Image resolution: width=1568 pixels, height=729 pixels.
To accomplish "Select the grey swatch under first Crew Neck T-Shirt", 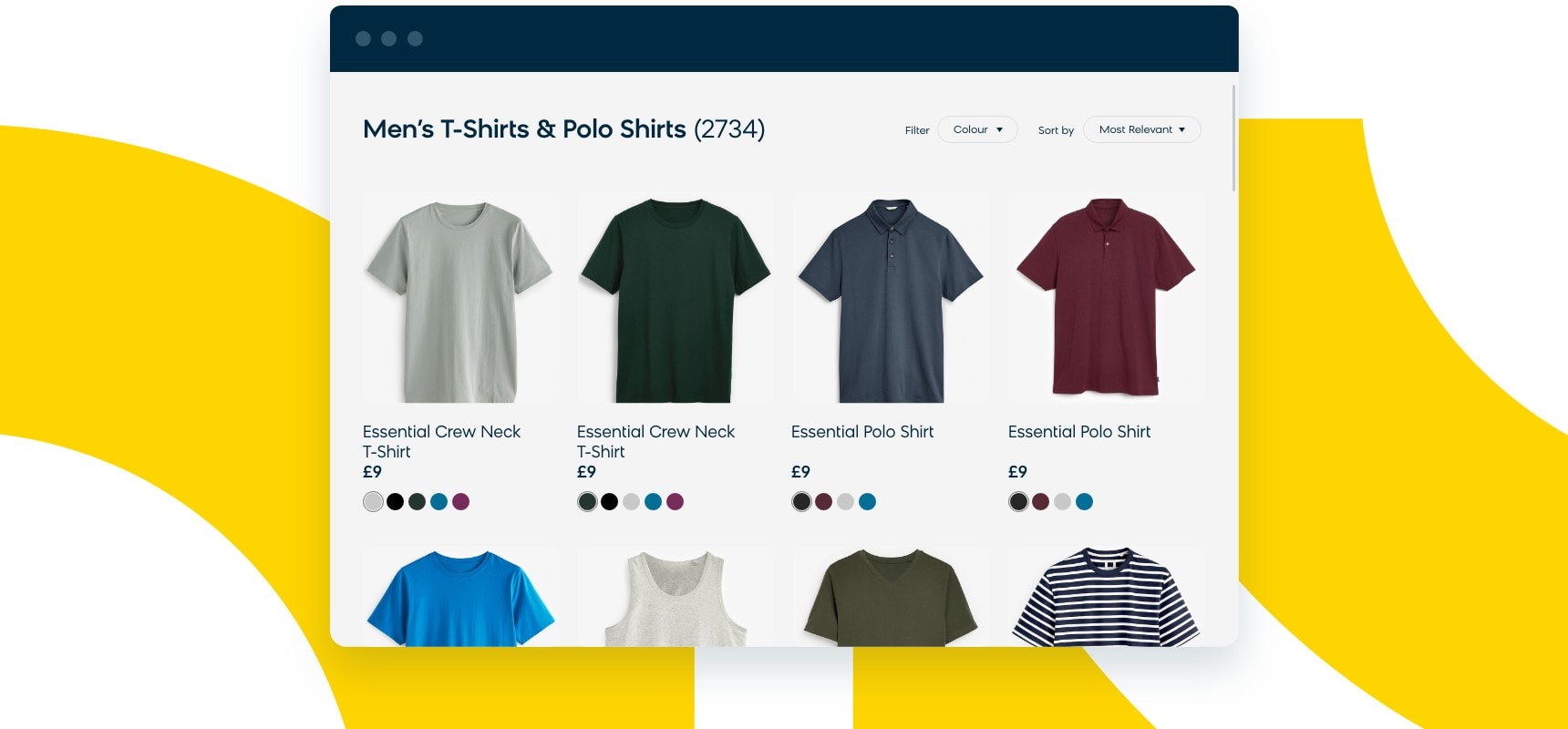I will pos(373,501).
